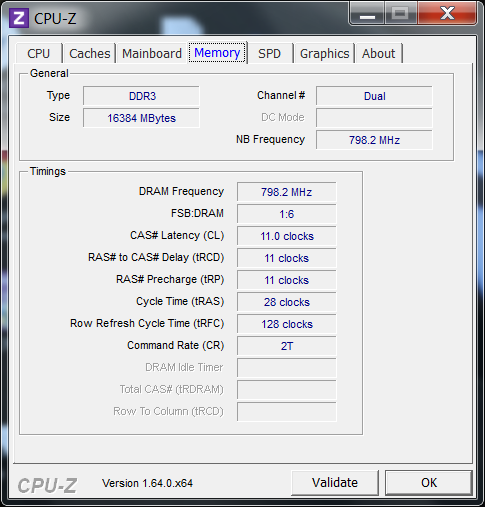This screenshot has height=507, width=485.
Task: Click the CPU-Z logo at bottom left
Action: 47,485
